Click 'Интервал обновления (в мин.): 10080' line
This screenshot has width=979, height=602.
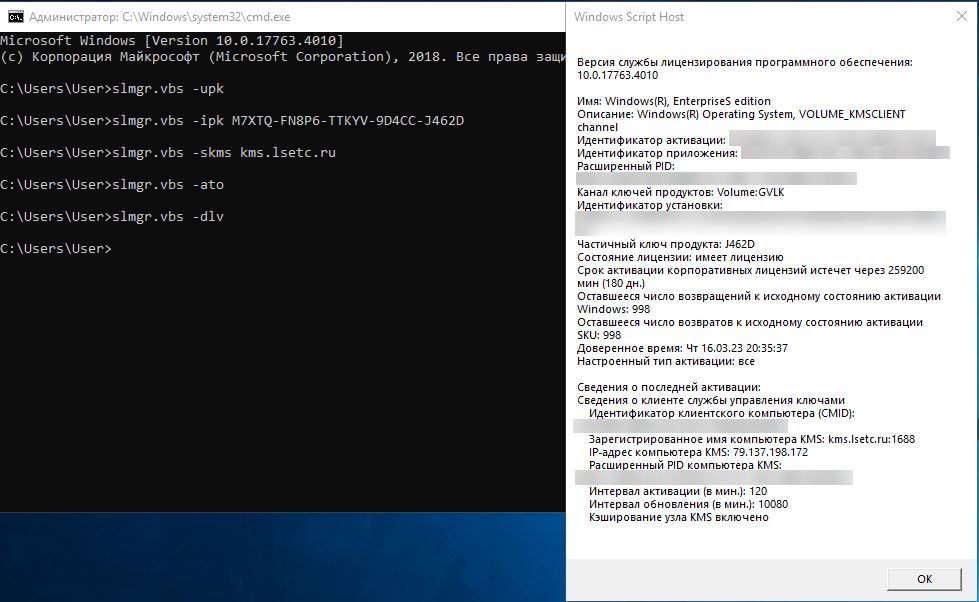point(688,505)
